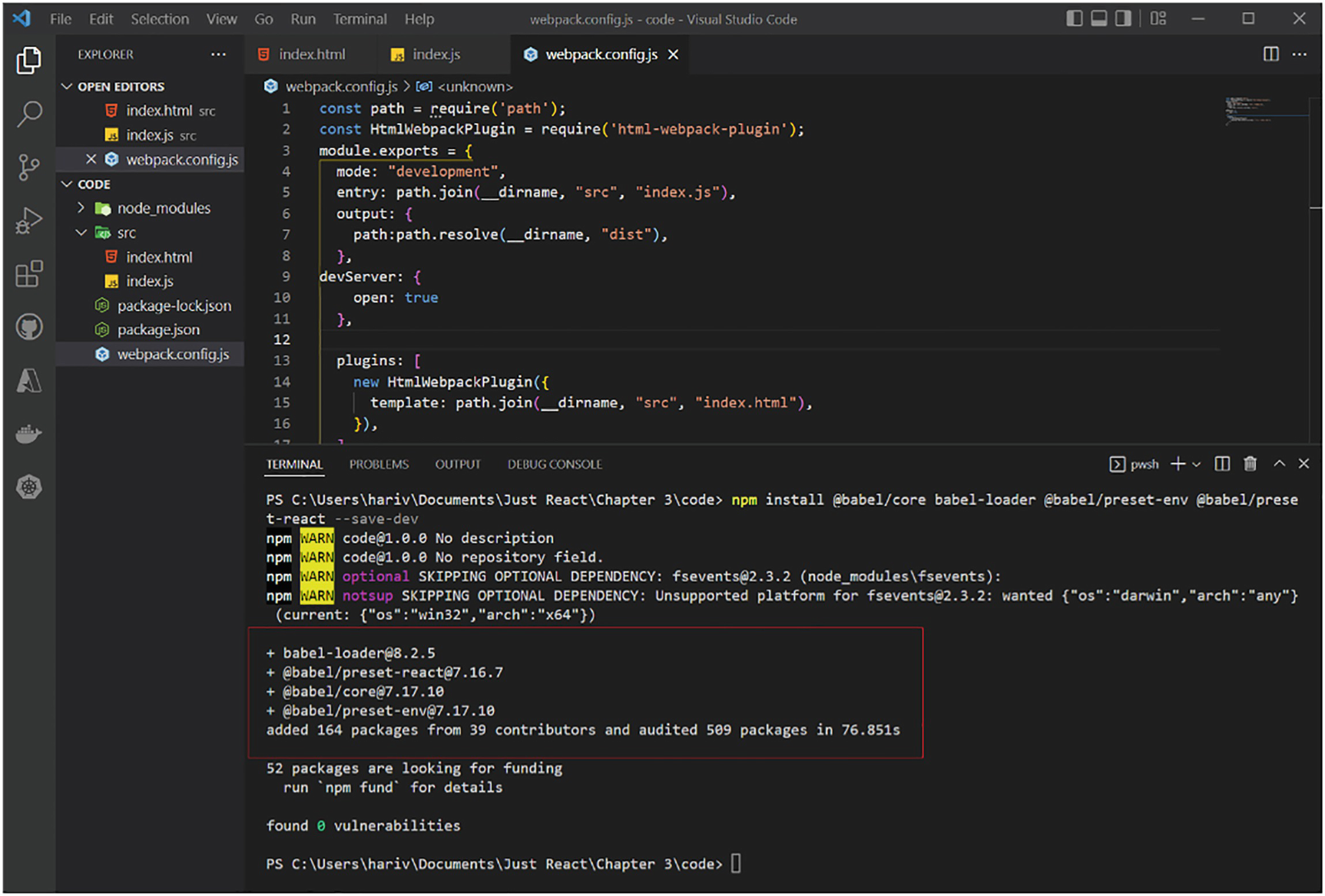This screenshot has height=896, width=1325.
Task: Close the webpack.config.js editor tab
Action: (673, 55)
